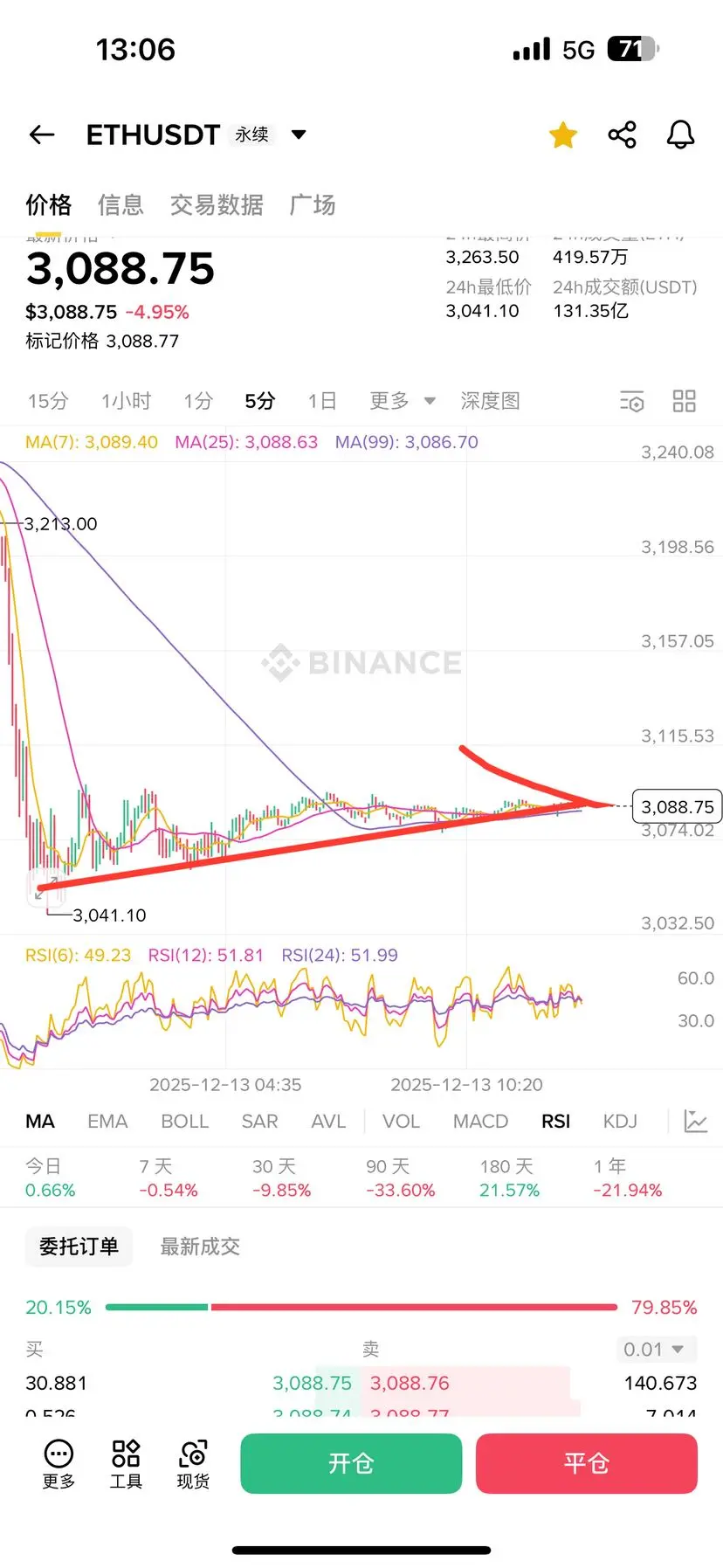
Task: Click the large 3,088.75 last price
Action: pyautogui.click(x=120, y=268)
